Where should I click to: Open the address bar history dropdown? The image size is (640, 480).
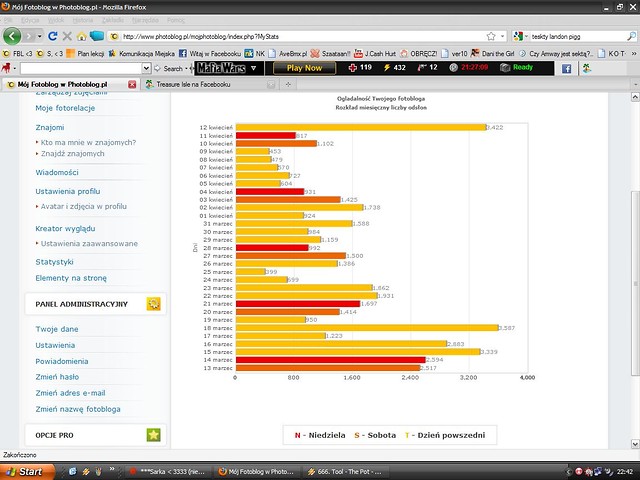coord(502,36)
